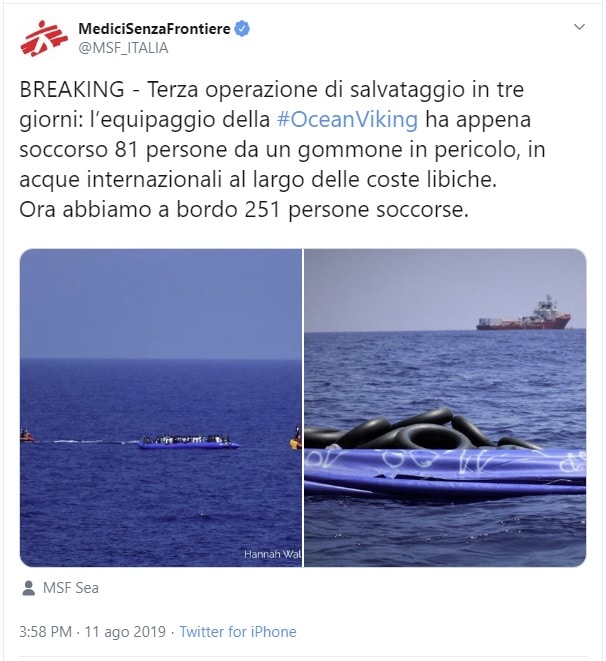Open the MSF Sea tagged account
606x661 pixels.
pyautogui.click(x=71, y=588)
